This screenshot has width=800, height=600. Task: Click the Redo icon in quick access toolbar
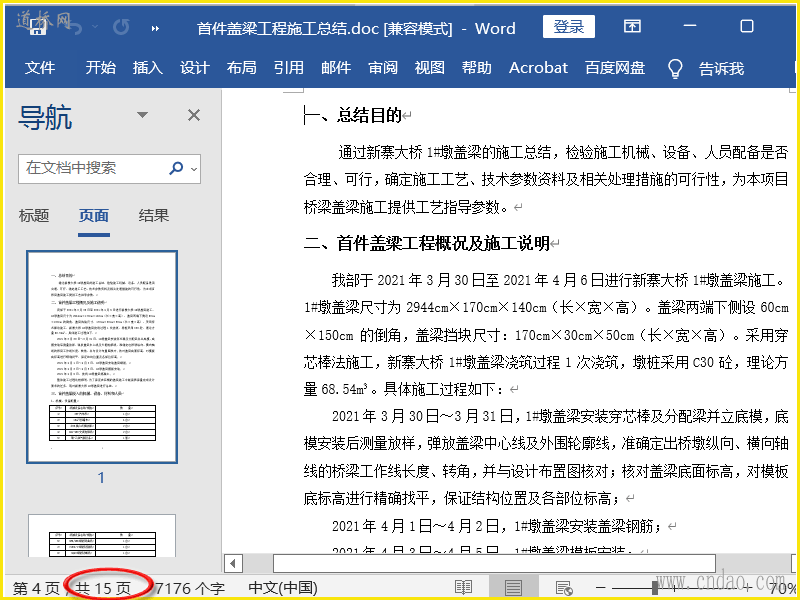click(121, 27)
